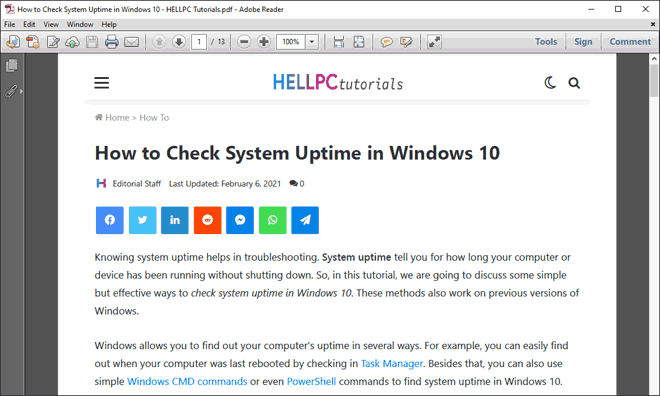
Task: Click the comments count bubble
Action: coord(297,183)
